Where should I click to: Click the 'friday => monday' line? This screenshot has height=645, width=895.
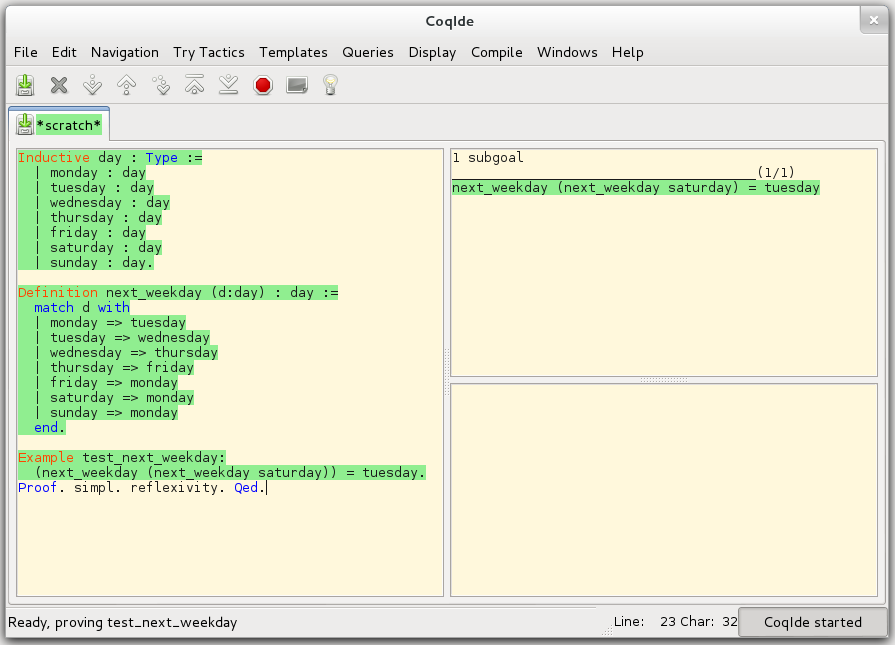tap(114, 382)
